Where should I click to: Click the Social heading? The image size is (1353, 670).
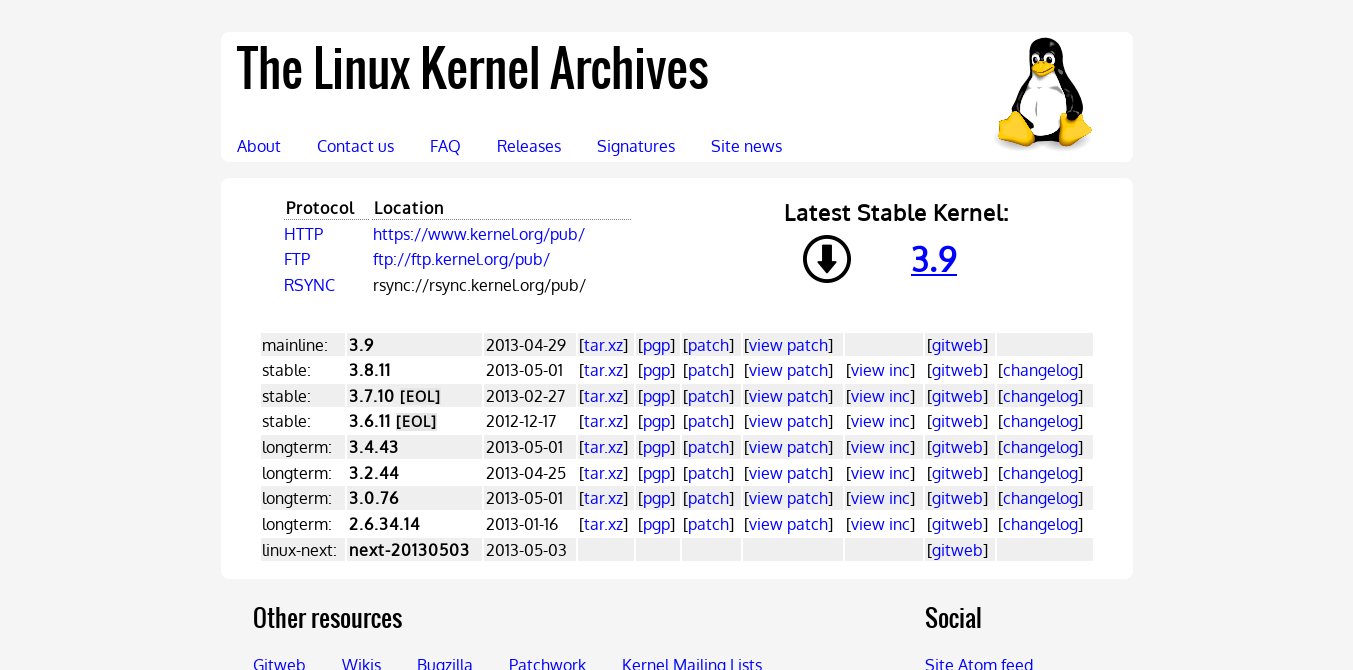(x=953, y=618)
